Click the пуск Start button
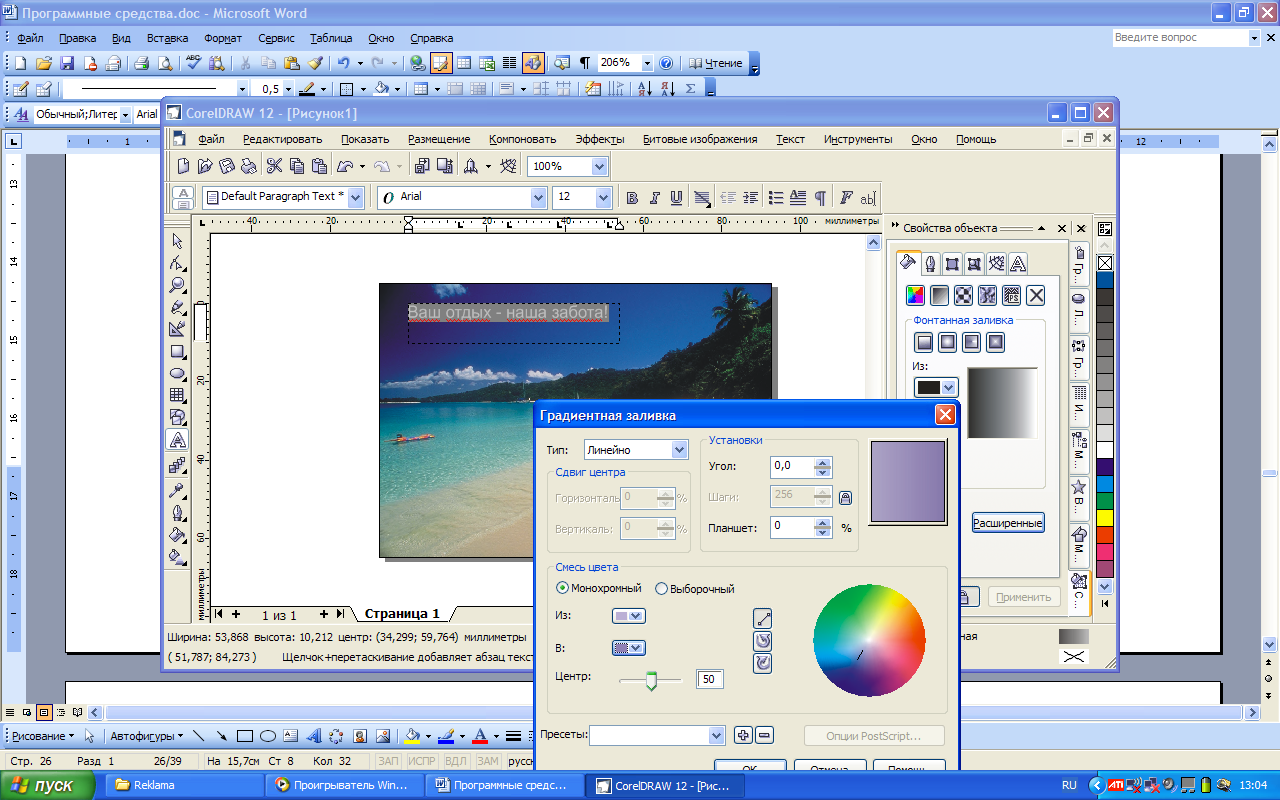Screen dimensions: 1280x800 [x=48, y=785]
